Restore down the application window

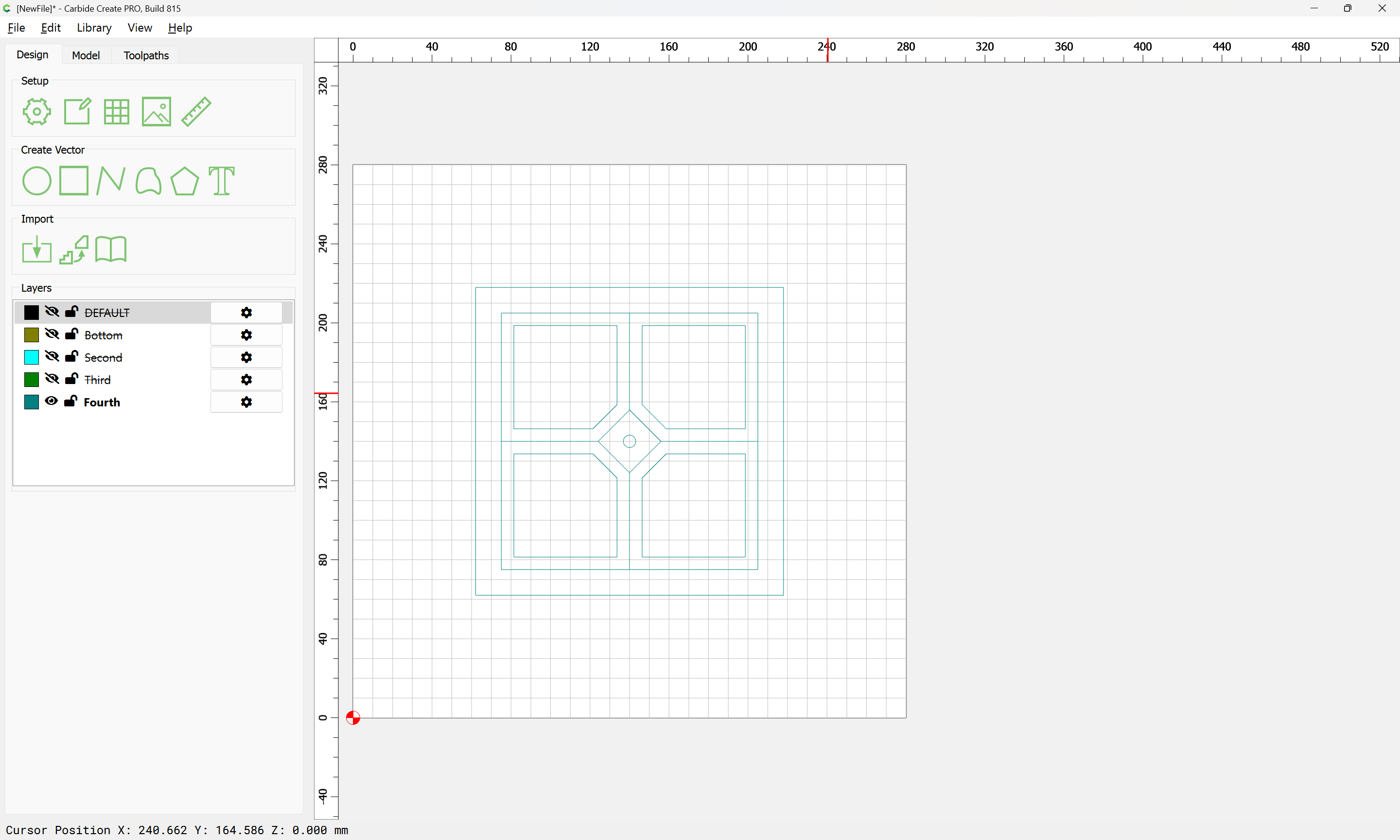tap(1347, 8)
